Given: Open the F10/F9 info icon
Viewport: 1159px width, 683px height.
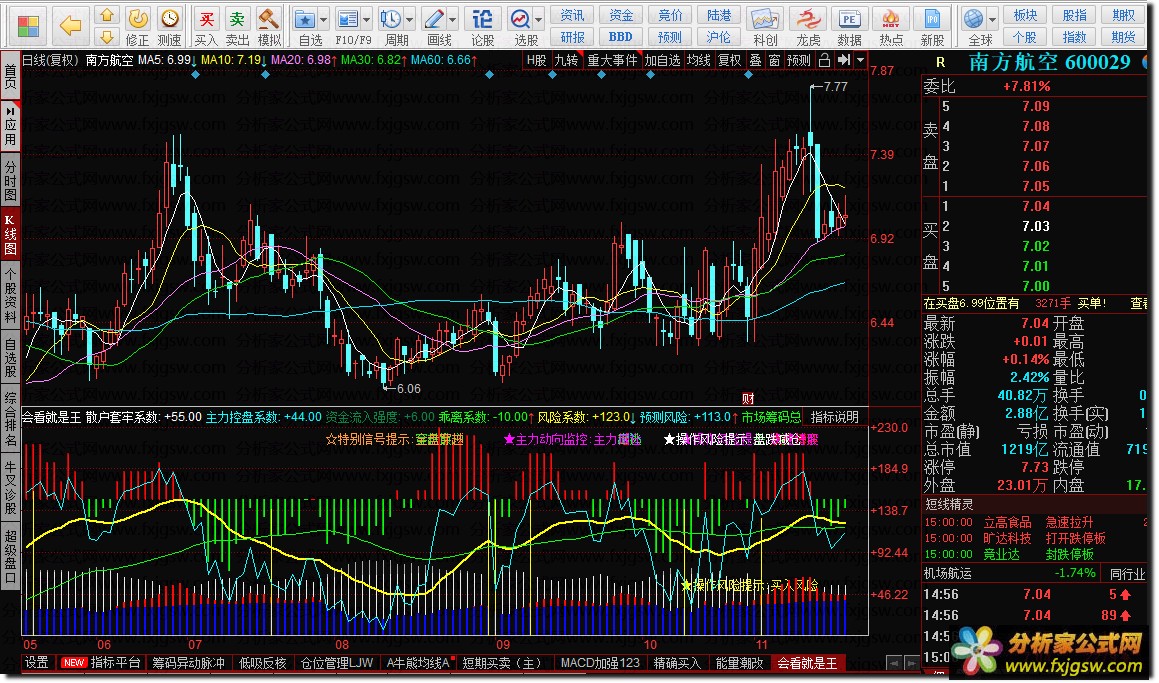Looking at the screenshot, I should (347, 18).
